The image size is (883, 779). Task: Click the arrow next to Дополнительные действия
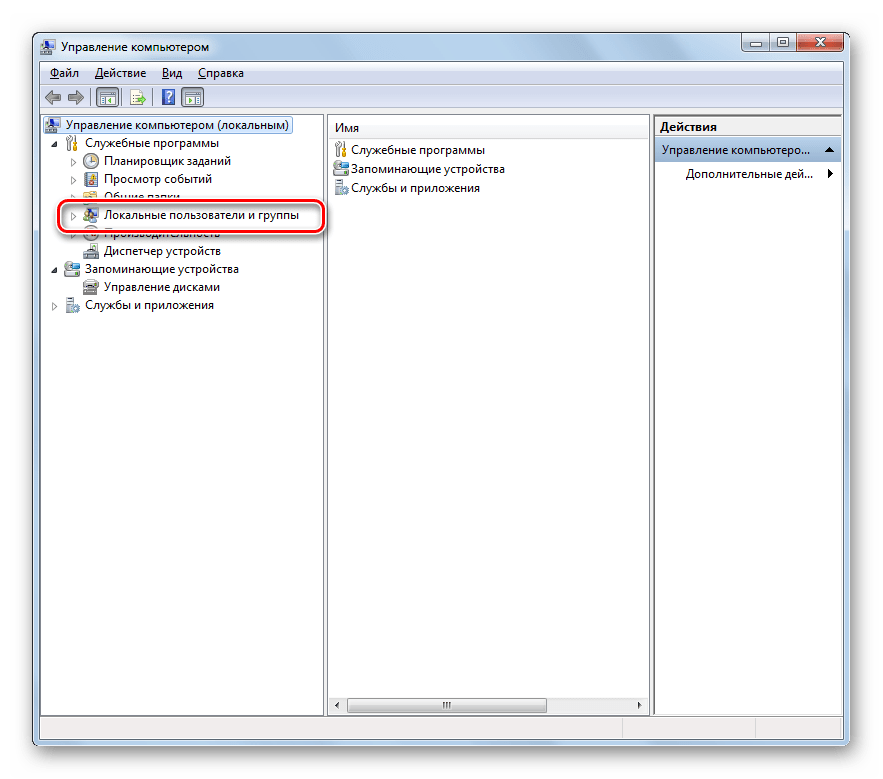tap(830, 174)
